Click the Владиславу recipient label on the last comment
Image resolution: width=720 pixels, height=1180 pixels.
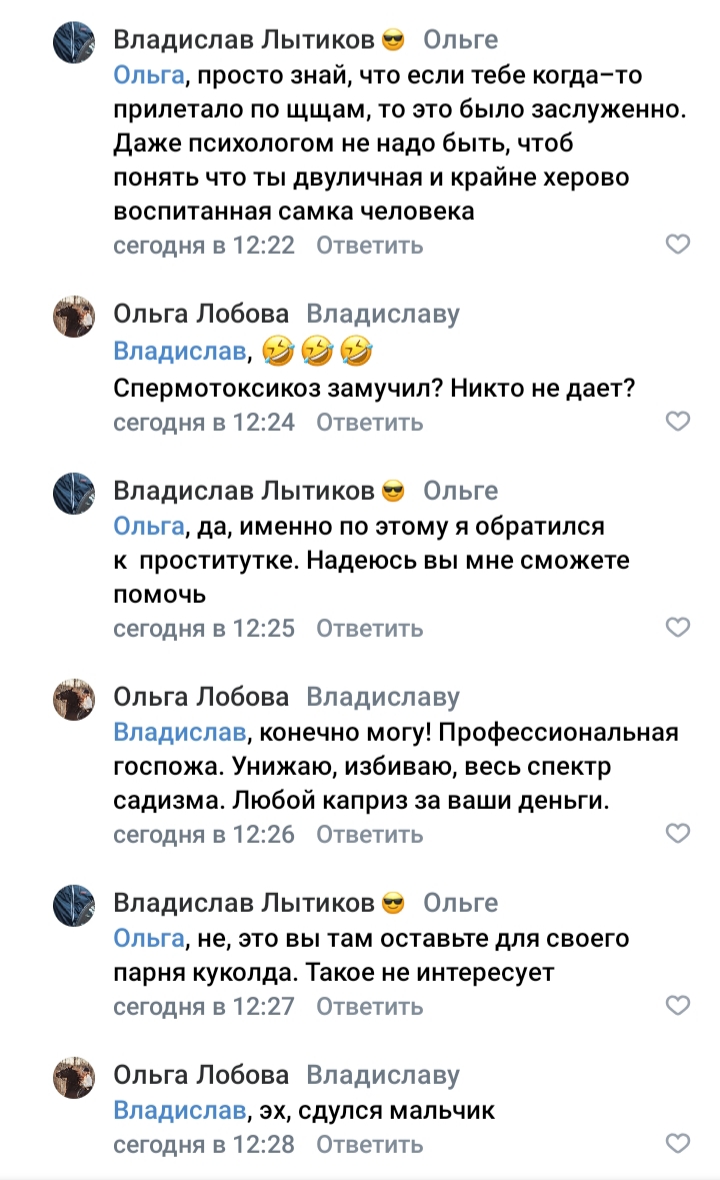click(382, 1076)
